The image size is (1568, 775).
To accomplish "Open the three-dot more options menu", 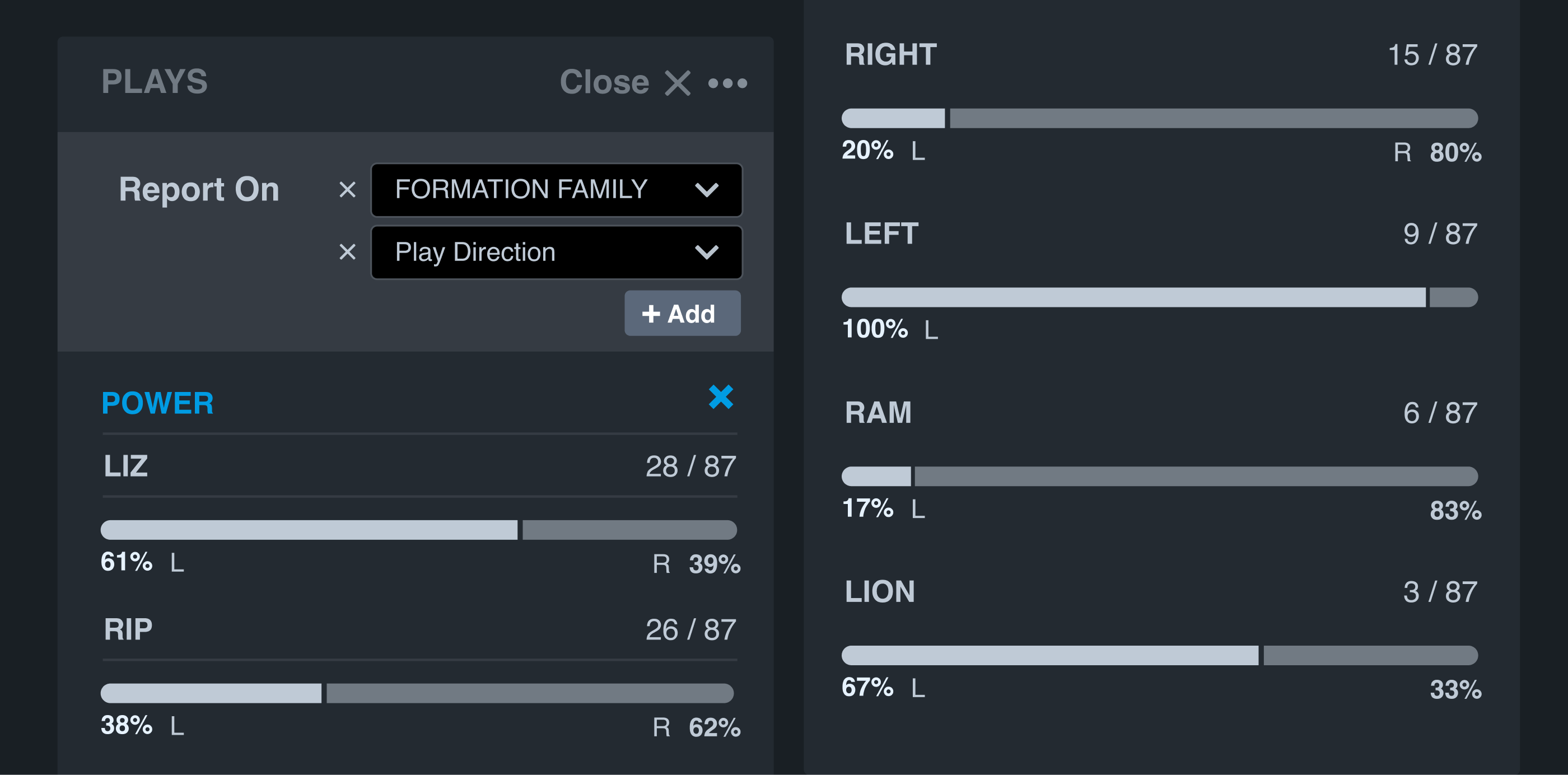I will point(727,83).
